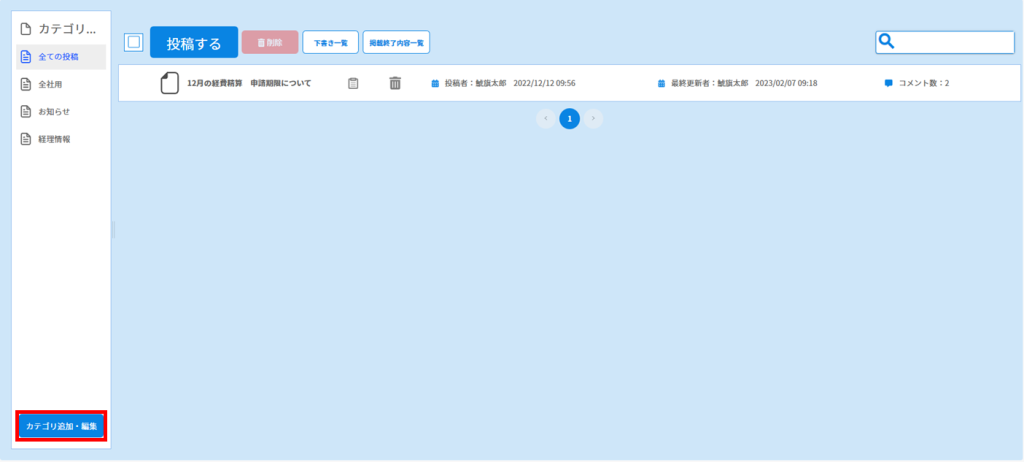Click the 投稿する button
1024x462 pixels.
[x=194, y=42]
